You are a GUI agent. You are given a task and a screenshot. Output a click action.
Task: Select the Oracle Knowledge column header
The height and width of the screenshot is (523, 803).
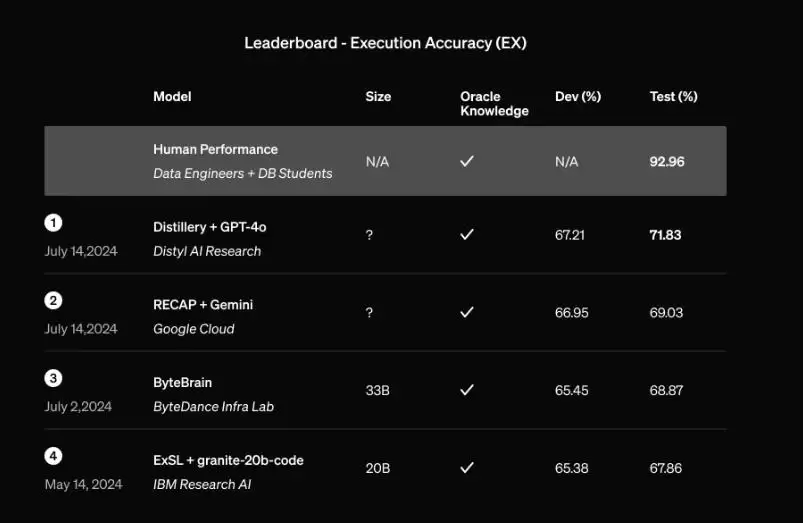(494, 103)
